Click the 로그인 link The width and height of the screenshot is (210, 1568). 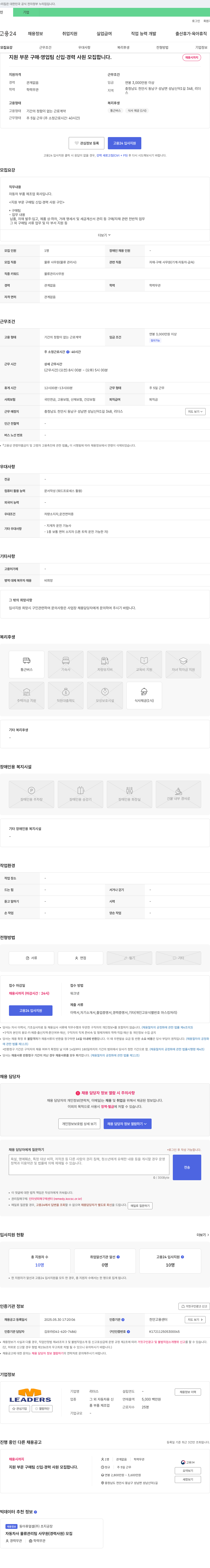coord(196,21)
